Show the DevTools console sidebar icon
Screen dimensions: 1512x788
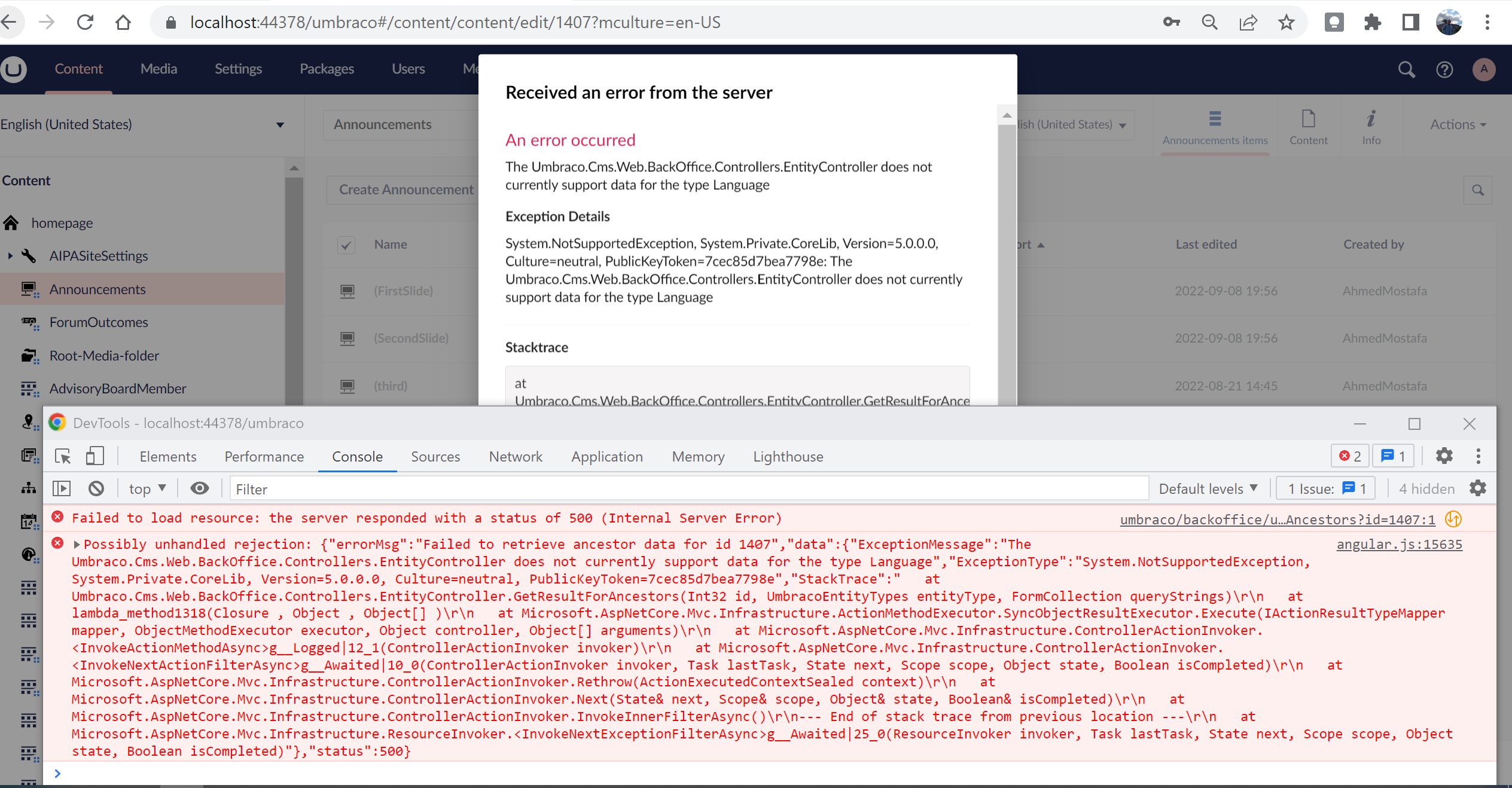(x=62, y=488)
